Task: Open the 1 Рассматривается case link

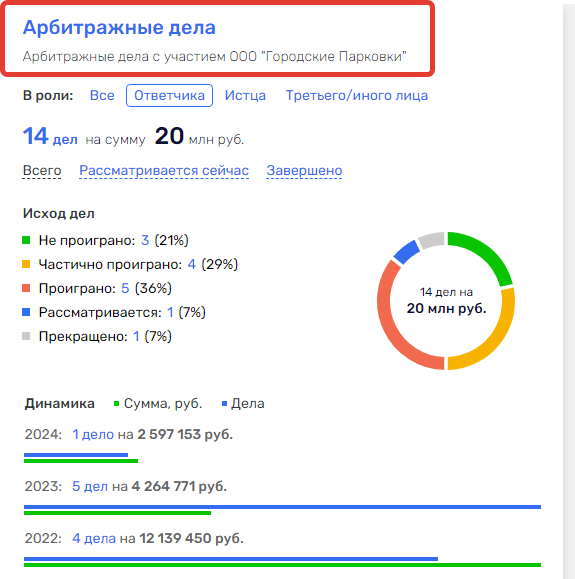Action: (x=170, y=312)
